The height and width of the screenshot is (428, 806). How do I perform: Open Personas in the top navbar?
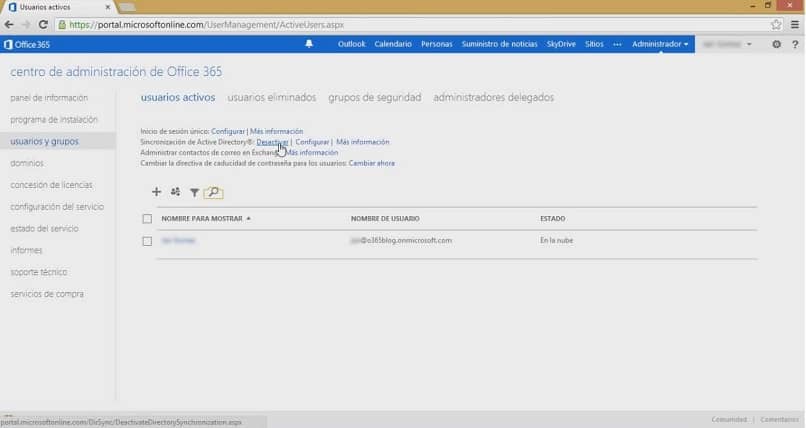pos(436,44)
